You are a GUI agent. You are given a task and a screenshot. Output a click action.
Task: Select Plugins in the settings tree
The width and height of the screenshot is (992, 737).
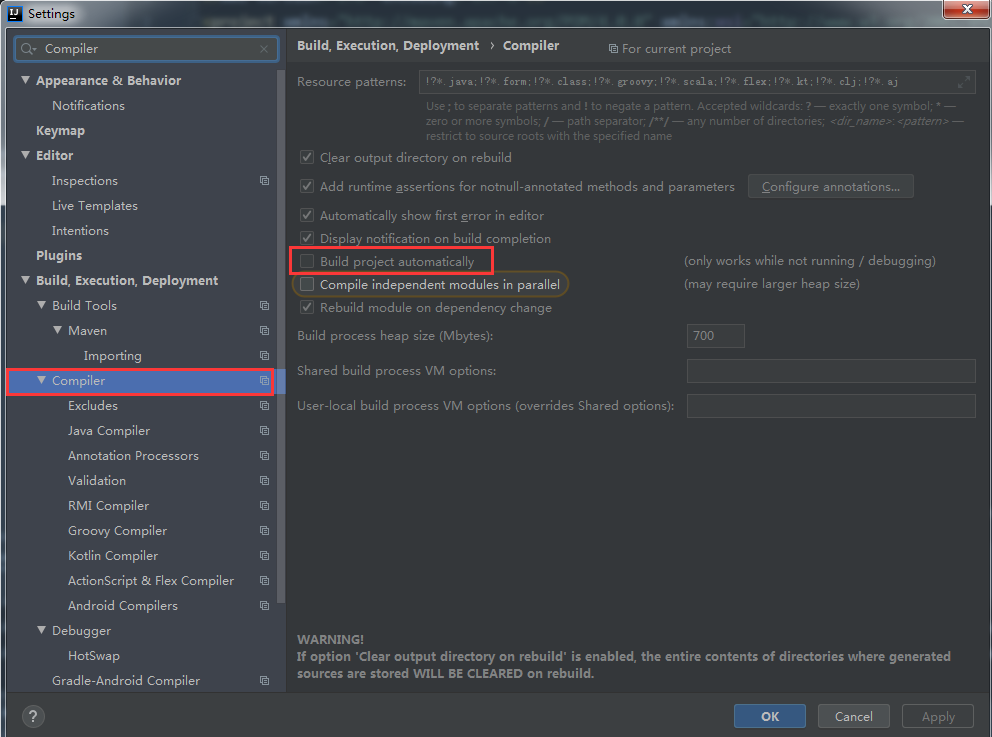[59, 256]
